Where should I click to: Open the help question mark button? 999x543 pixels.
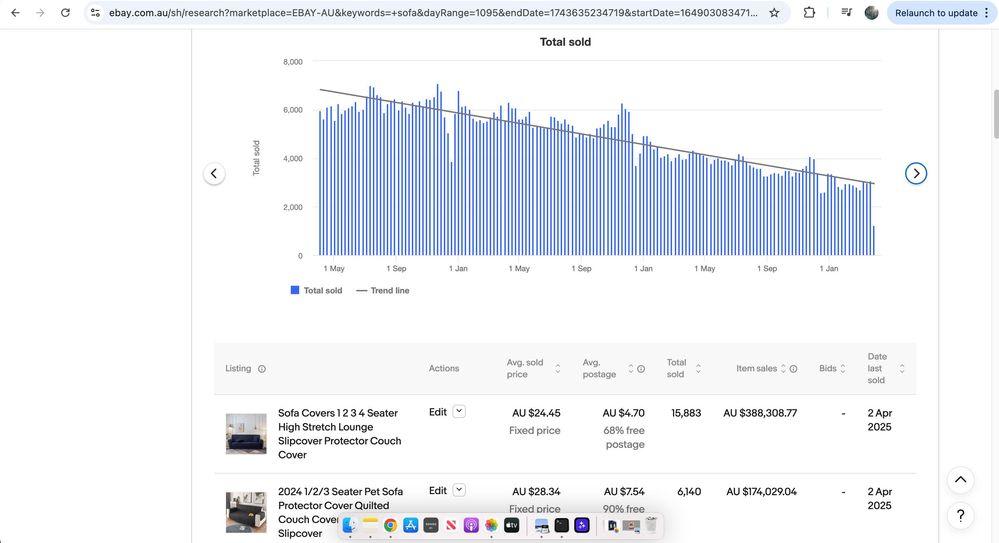(960, 516)
